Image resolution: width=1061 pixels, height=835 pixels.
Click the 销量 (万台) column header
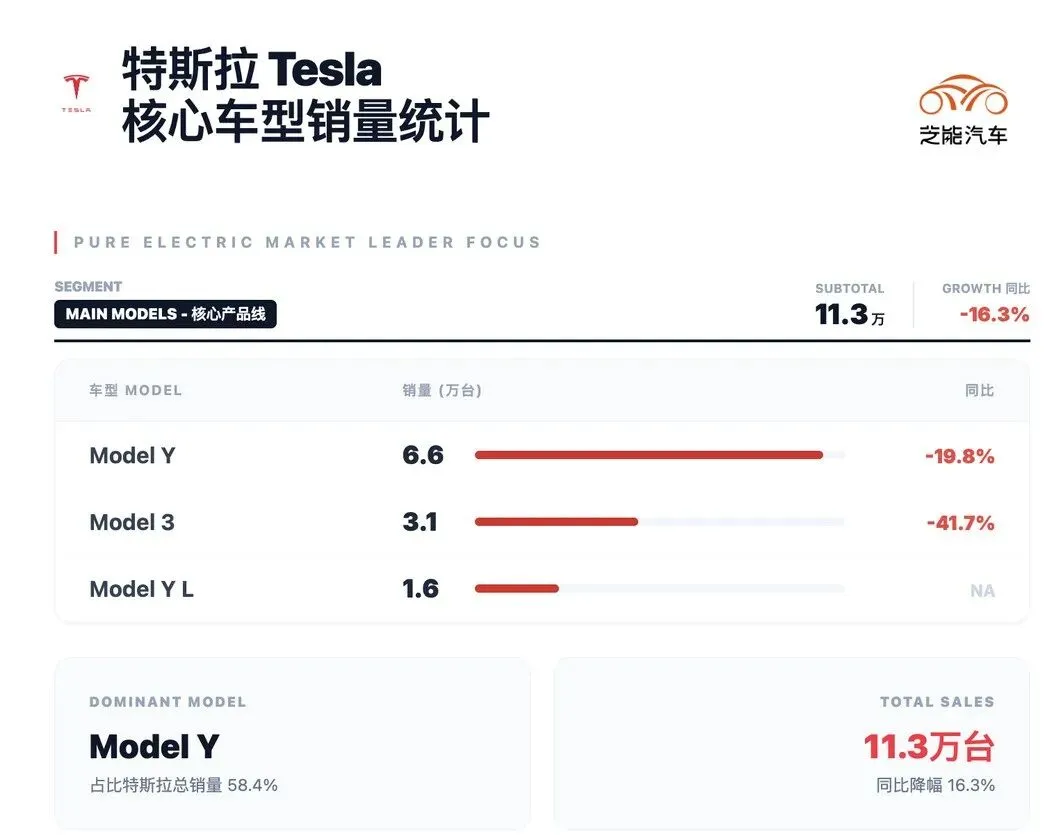(x=442, y=390)
